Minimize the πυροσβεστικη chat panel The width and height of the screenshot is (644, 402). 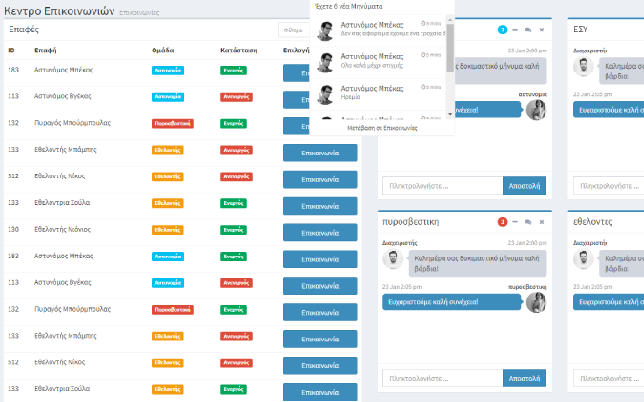(x=516, y=221)
